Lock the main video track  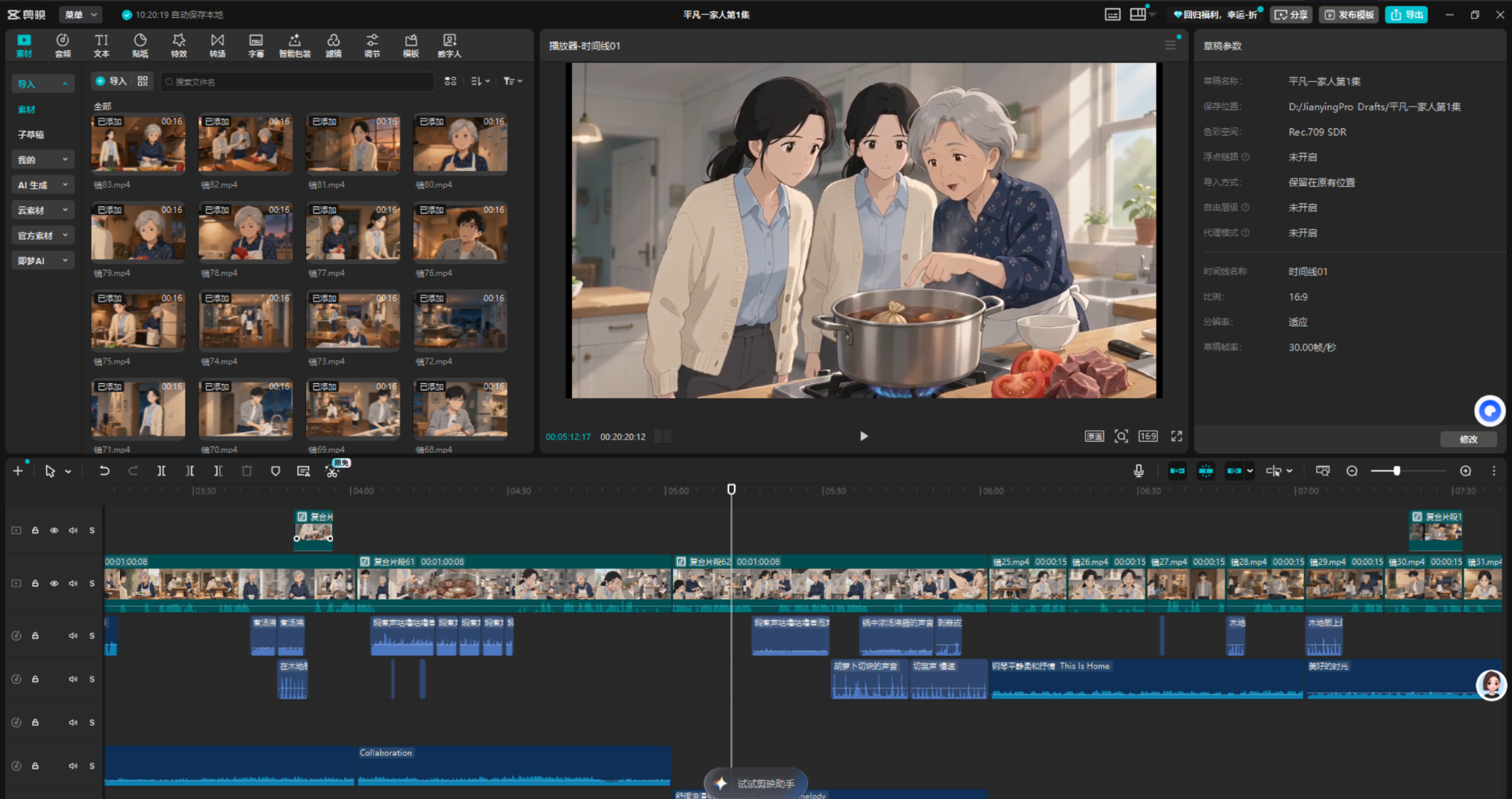tap(35, 583)
